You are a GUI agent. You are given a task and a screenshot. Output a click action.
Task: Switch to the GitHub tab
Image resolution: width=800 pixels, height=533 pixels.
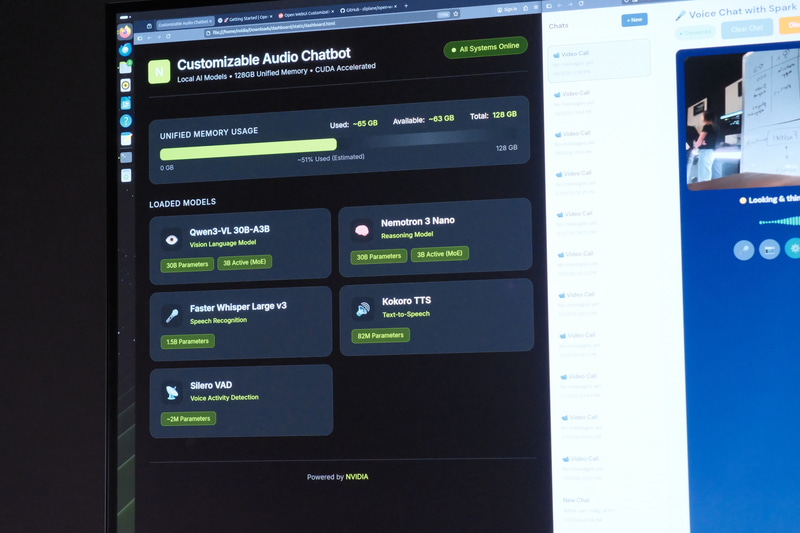tap(368, 9)
